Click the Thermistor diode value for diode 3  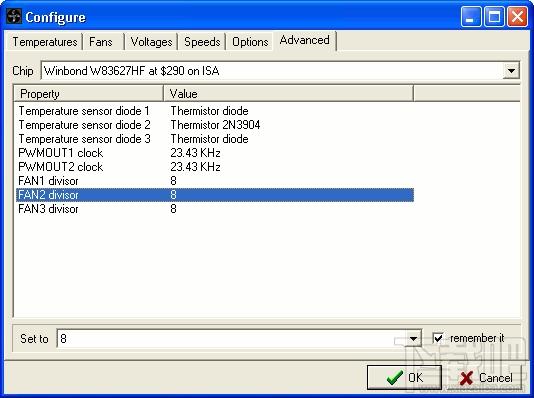click(209, 139)
